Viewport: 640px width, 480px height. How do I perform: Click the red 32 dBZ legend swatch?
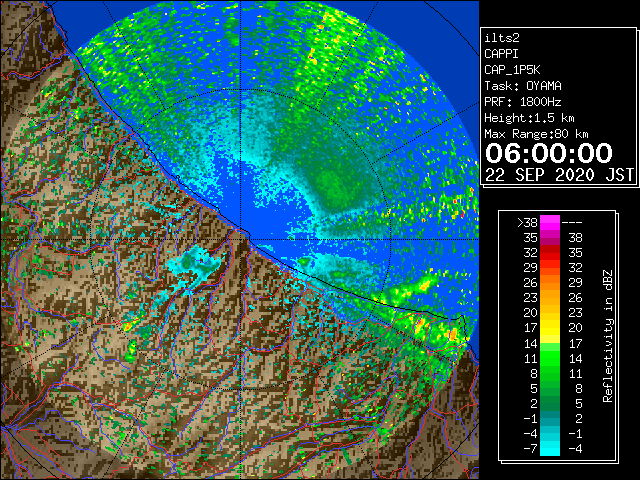(550, 253)
